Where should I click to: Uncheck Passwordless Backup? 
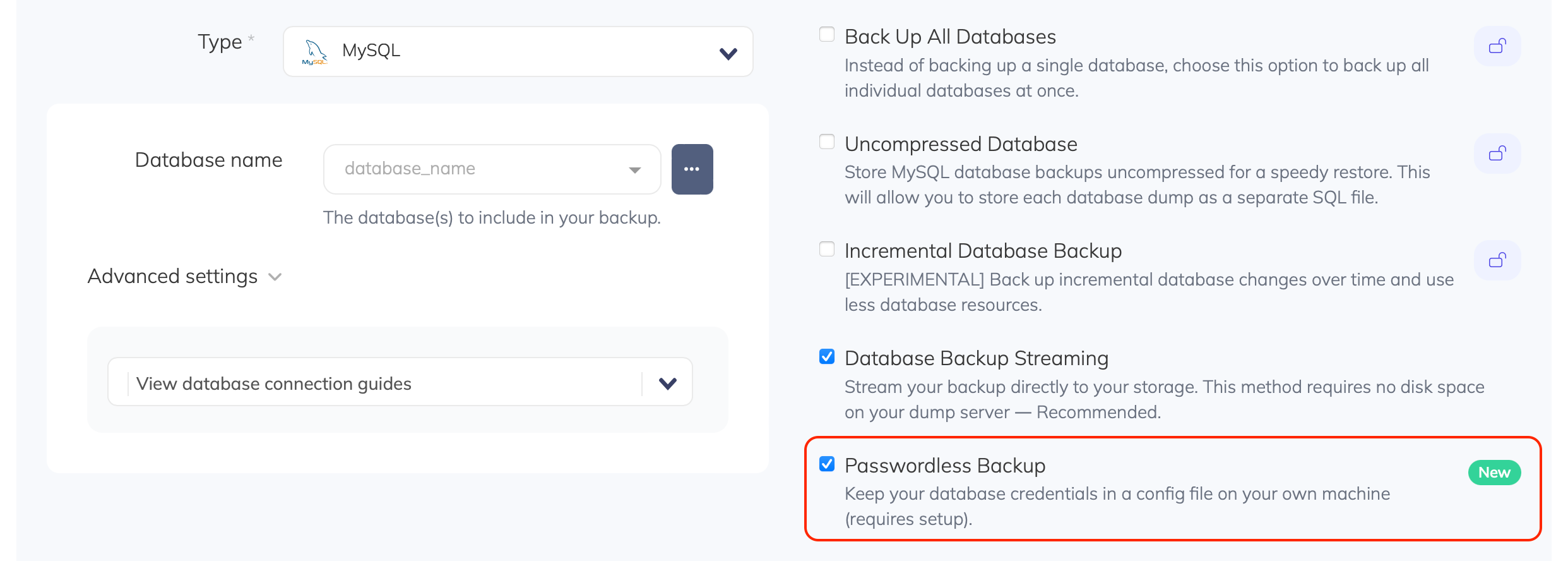click(827, 464)
